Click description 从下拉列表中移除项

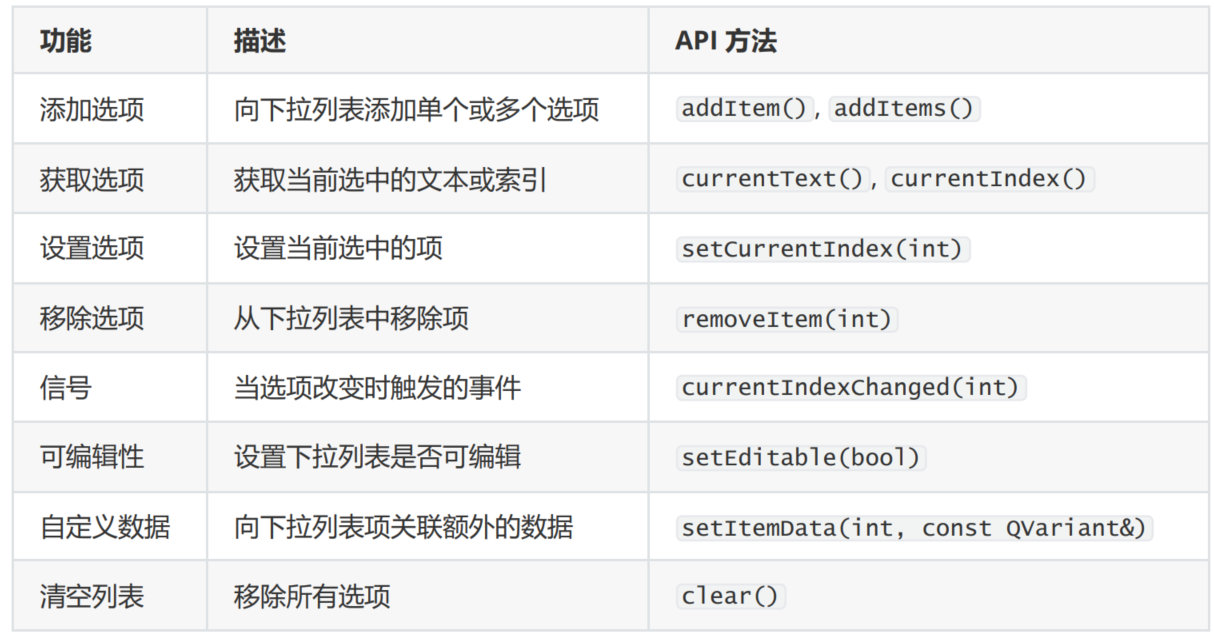tap(351, 319)
